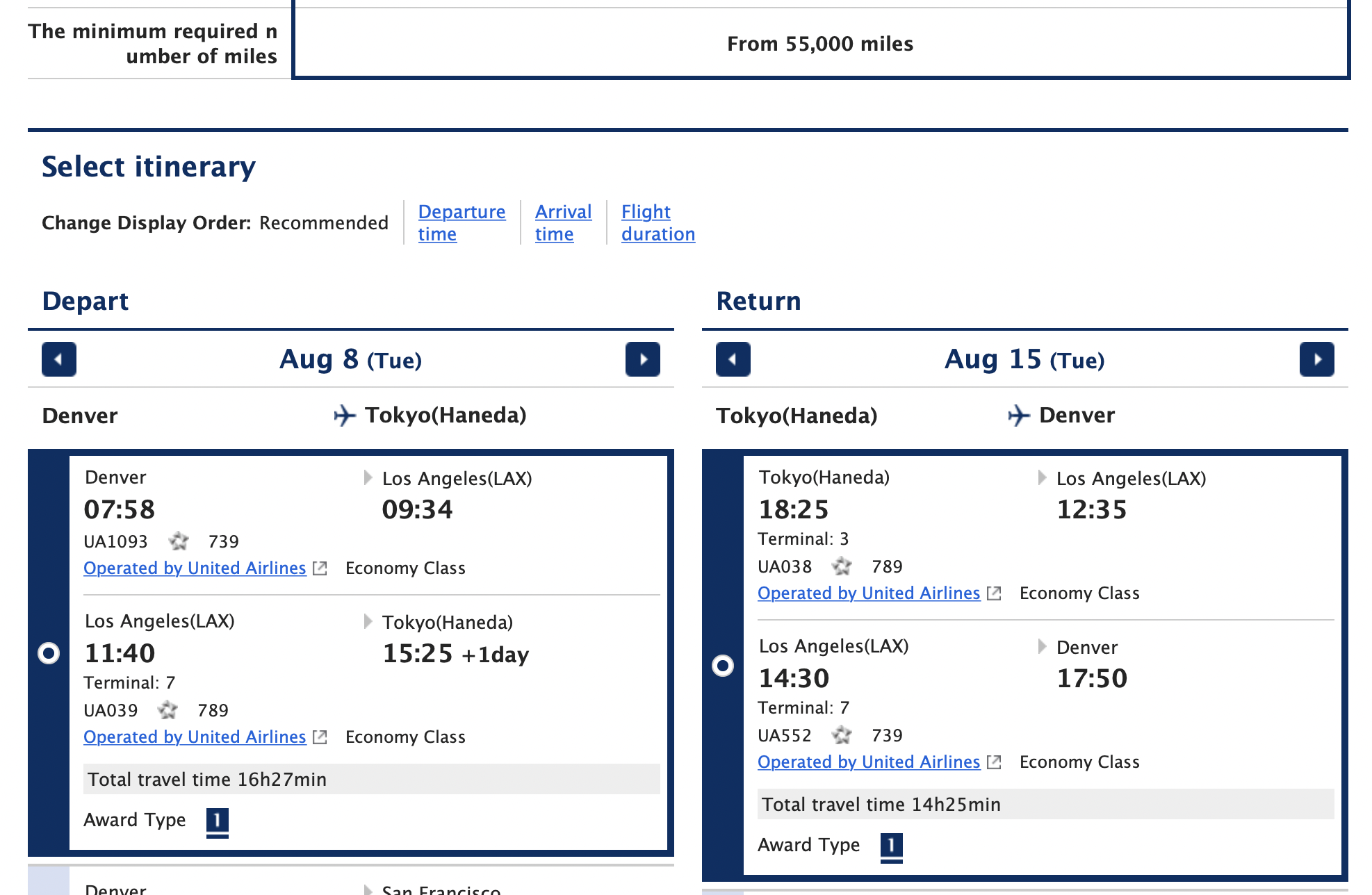Click the external link icon beside UA552's United Airlines link
The image size is (1372, 895).
994,762
